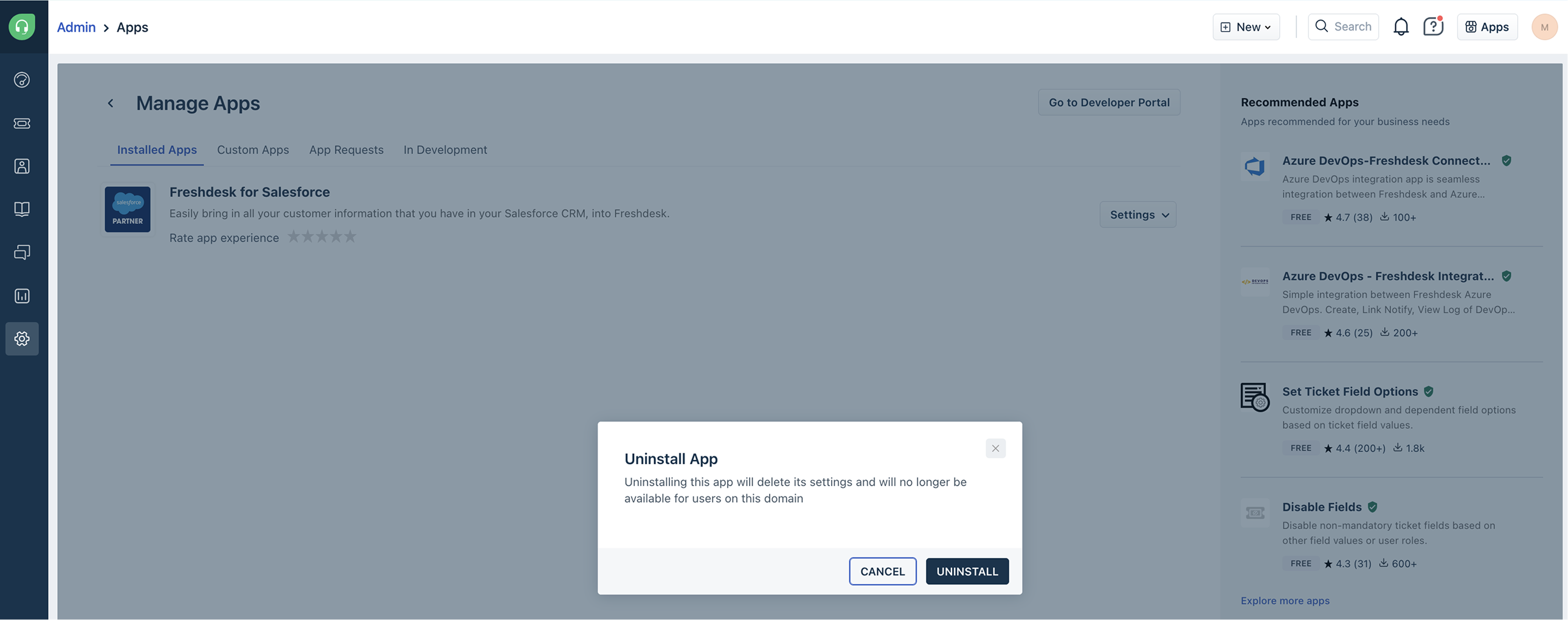Image resolution: width=1568 pixels, height=620 pixels.
Task: Open notifications bell icon
Action: click(1401, 27)
